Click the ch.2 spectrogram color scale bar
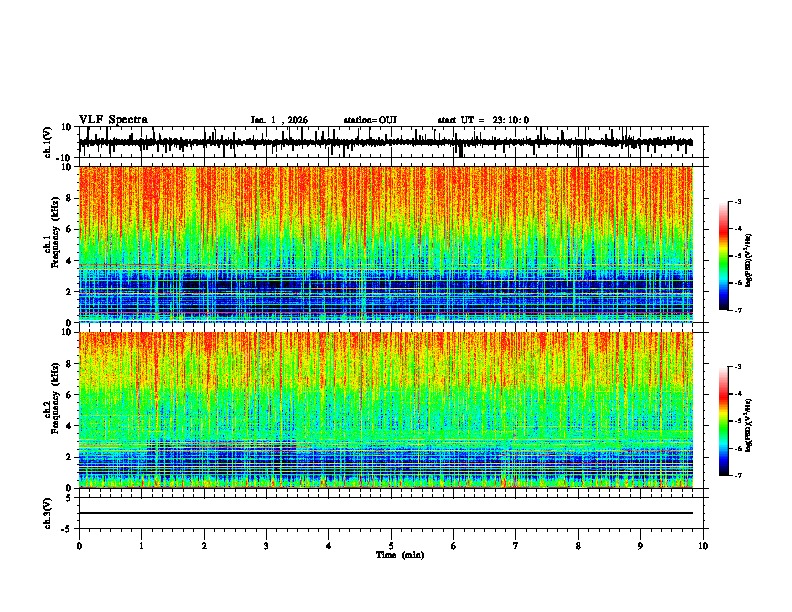Image resolution: width=792 pixels, height=612 pixels. click(x=724, y=421)
